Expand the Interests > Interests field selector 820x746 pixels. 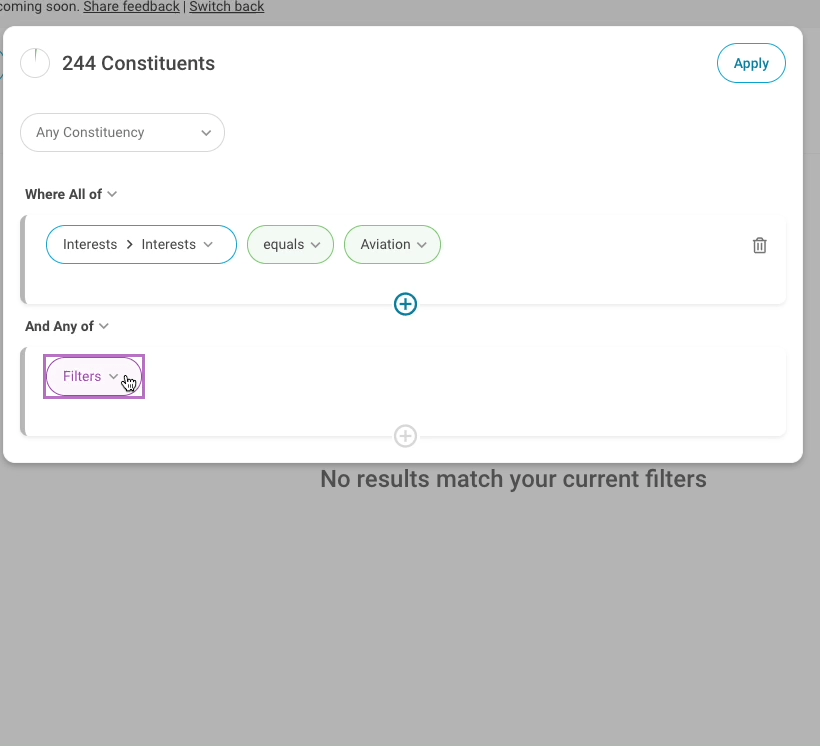coord(141,245)
